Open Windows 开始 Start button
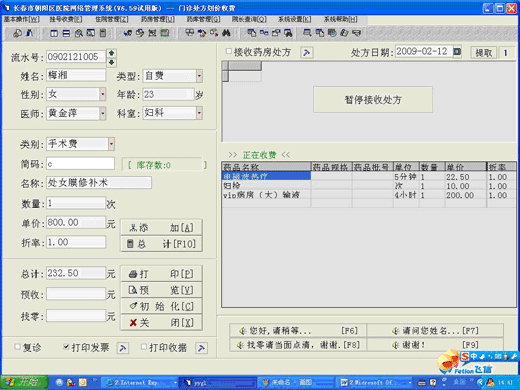 pyautogui.click(x=24, y=382)
